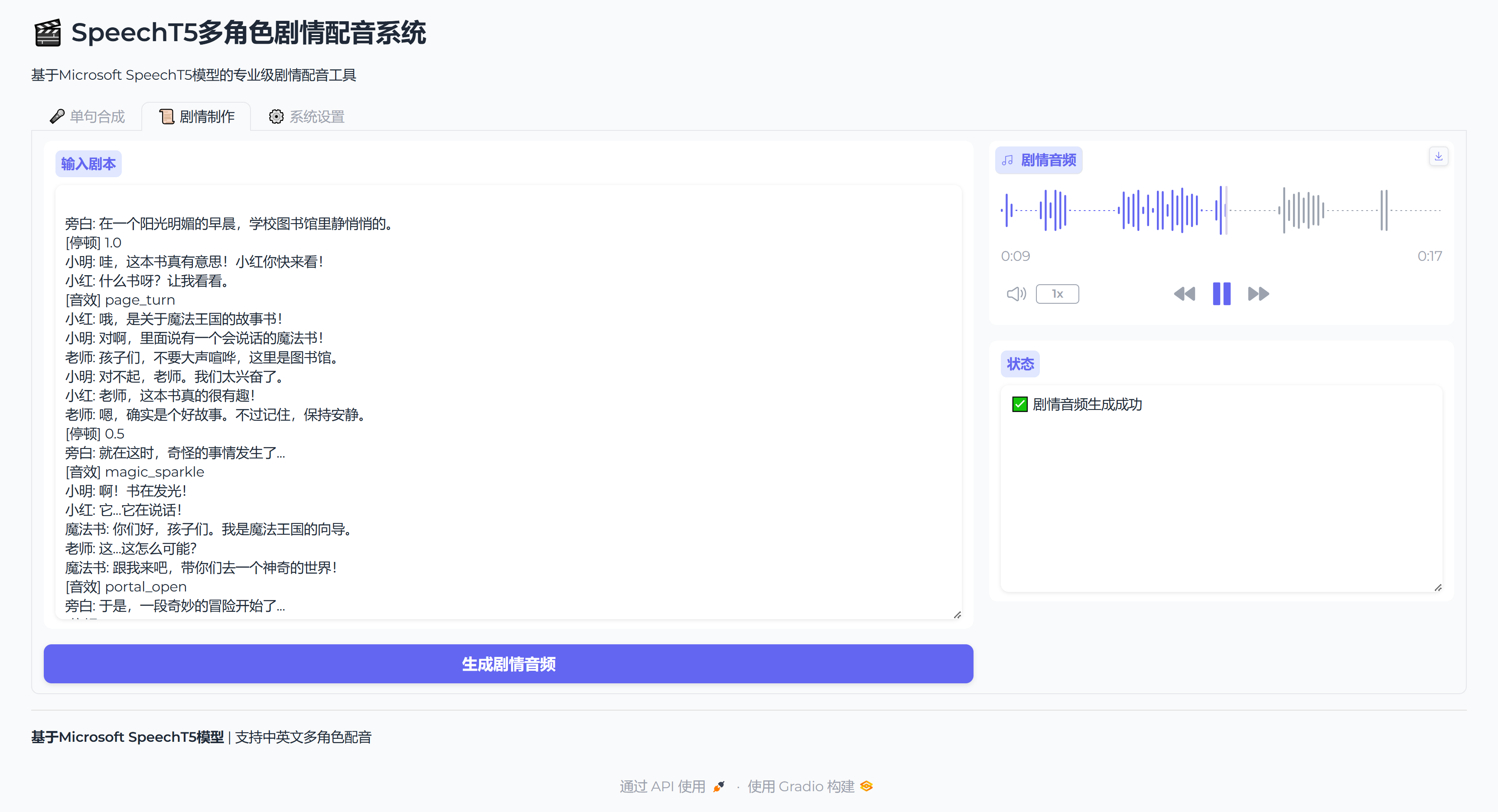Image resolution: width=1498 pixels, height=812 pixels.
Task: Download the generated story audio
Action: [x=1438, y=156]
